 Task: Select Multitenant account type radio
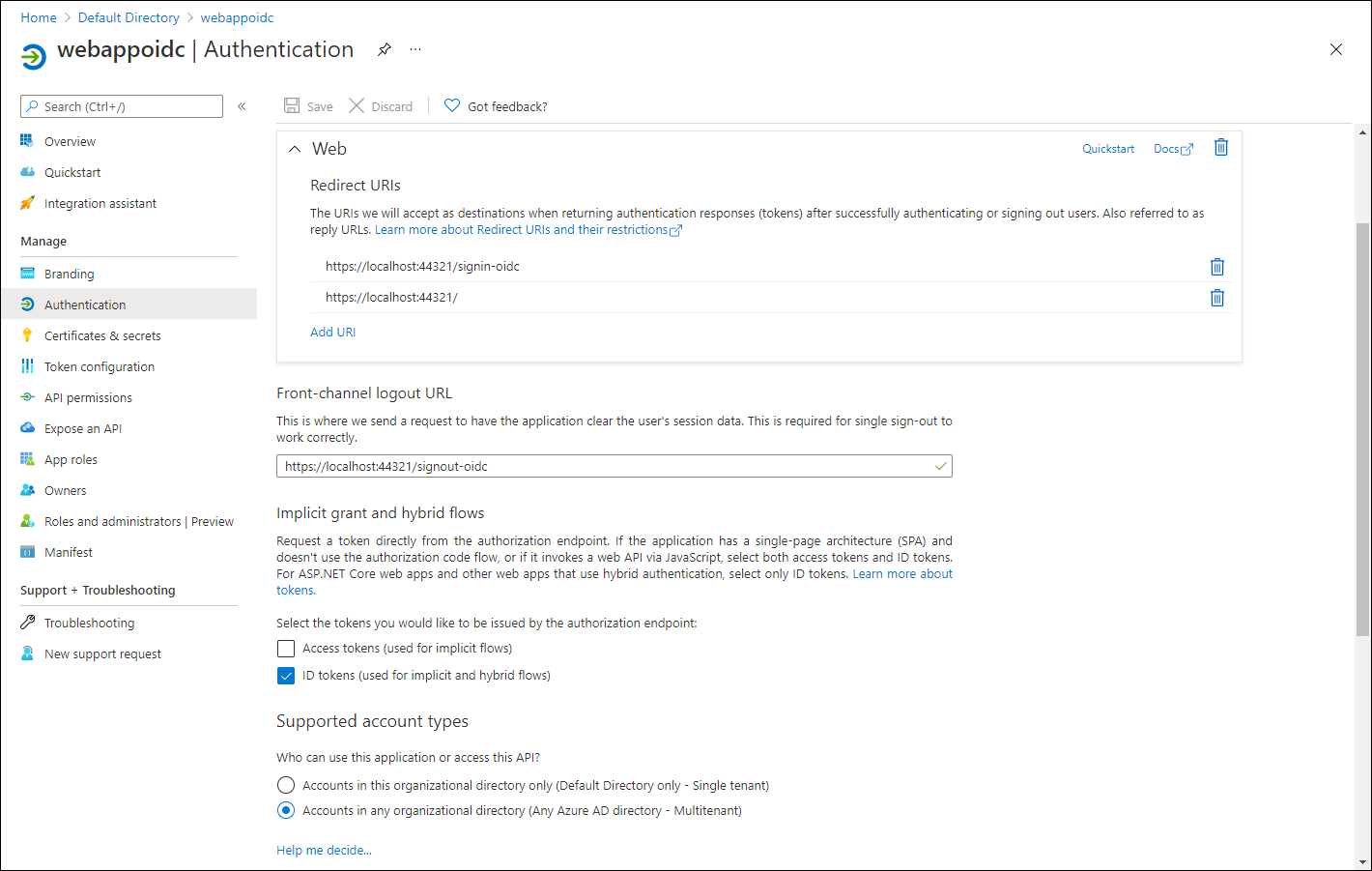286,810
